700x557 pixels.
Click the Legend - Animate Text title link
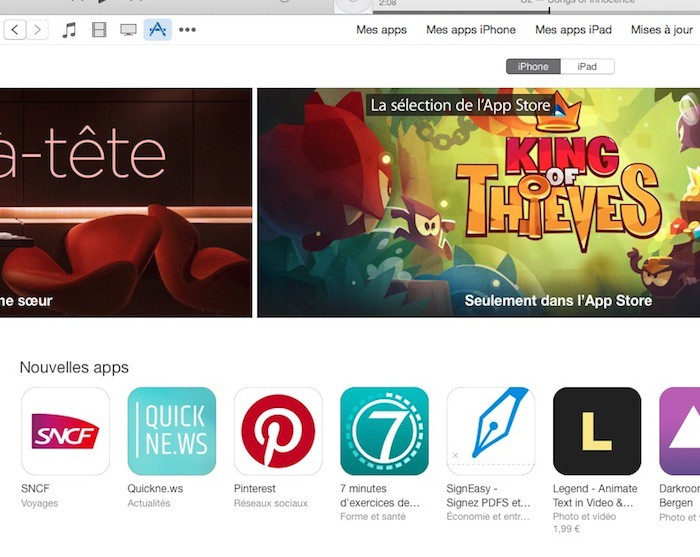tap(594, 495)
